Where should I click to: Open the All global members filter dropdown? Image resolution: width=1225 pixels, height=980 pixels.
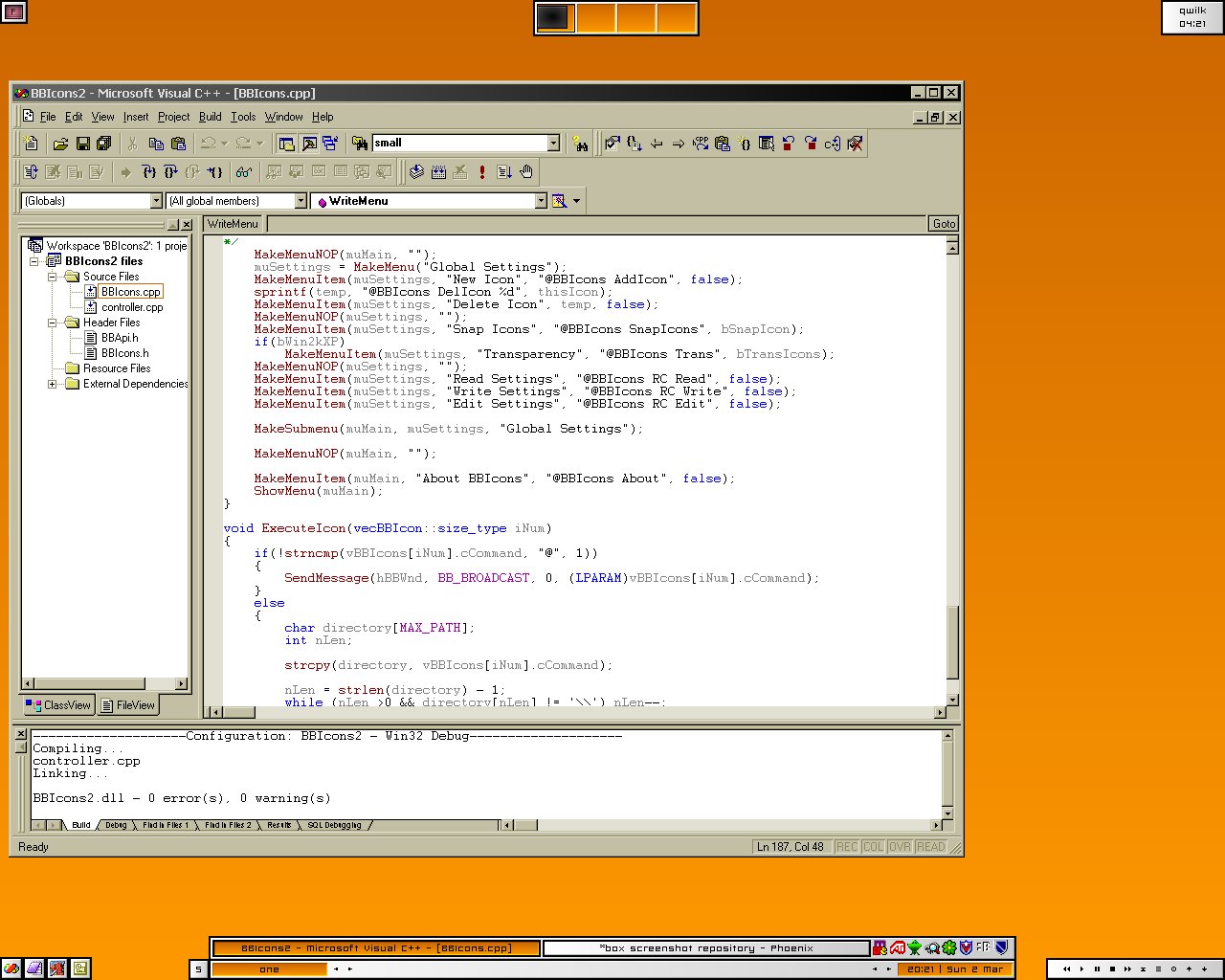301,201
